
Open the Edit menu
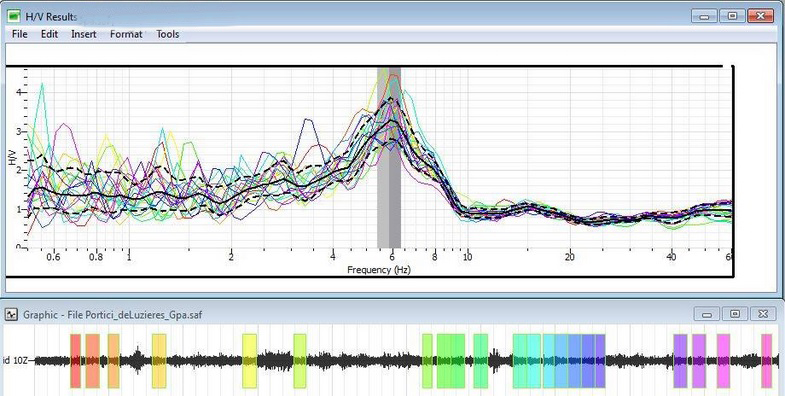tap(50, 34)
